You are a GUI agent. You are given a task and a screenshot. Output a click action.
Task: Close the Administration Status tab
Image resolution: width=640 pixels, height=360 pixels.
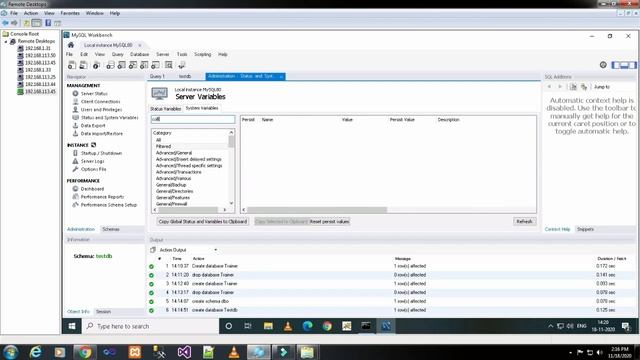pyautogui.click(x=281, y=76)
